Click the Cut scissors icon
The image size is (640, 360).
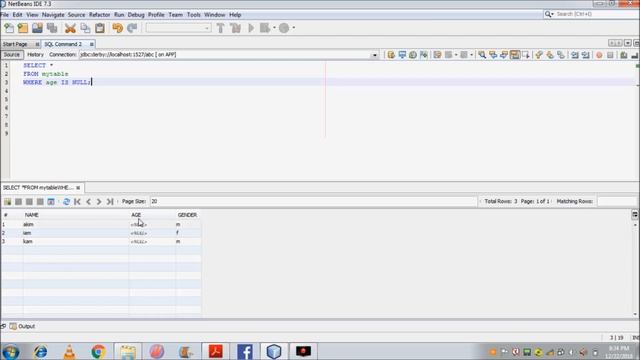tap(70, 28)
